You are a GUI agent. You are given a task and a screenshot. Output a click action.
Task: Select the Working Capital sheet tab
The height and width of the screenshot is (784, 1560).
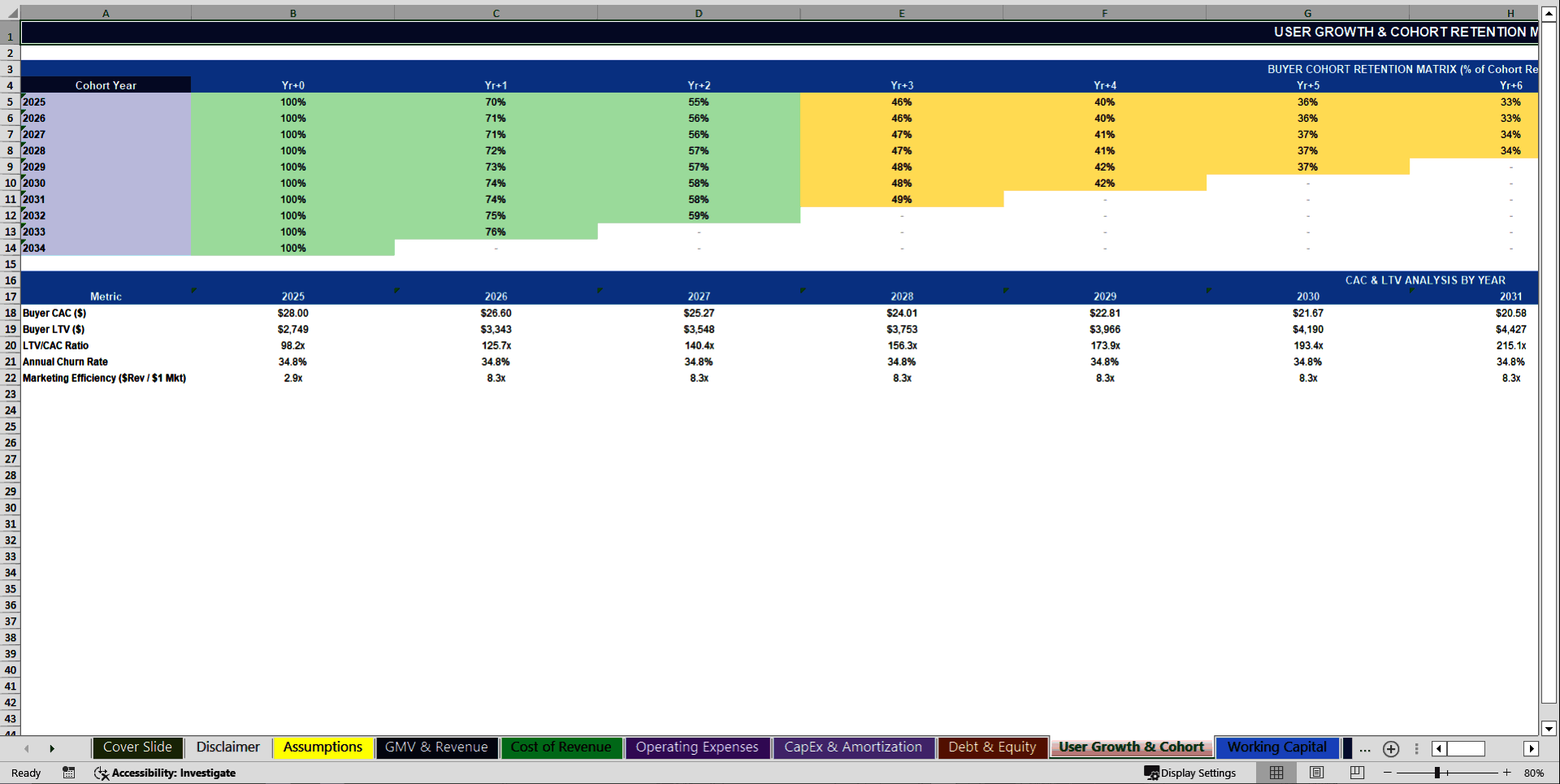click(x=1277, y=747)
